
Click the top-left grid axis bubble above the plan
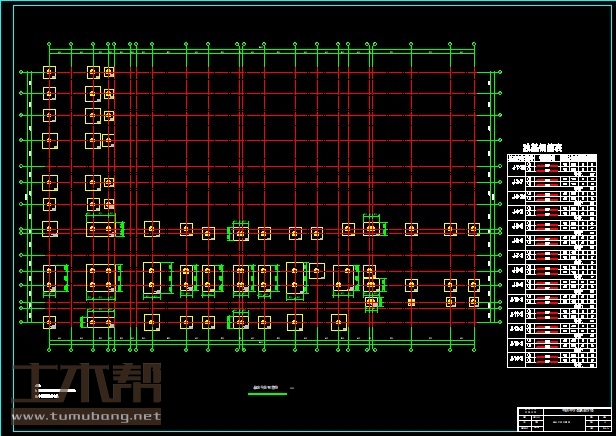point(49,43)
